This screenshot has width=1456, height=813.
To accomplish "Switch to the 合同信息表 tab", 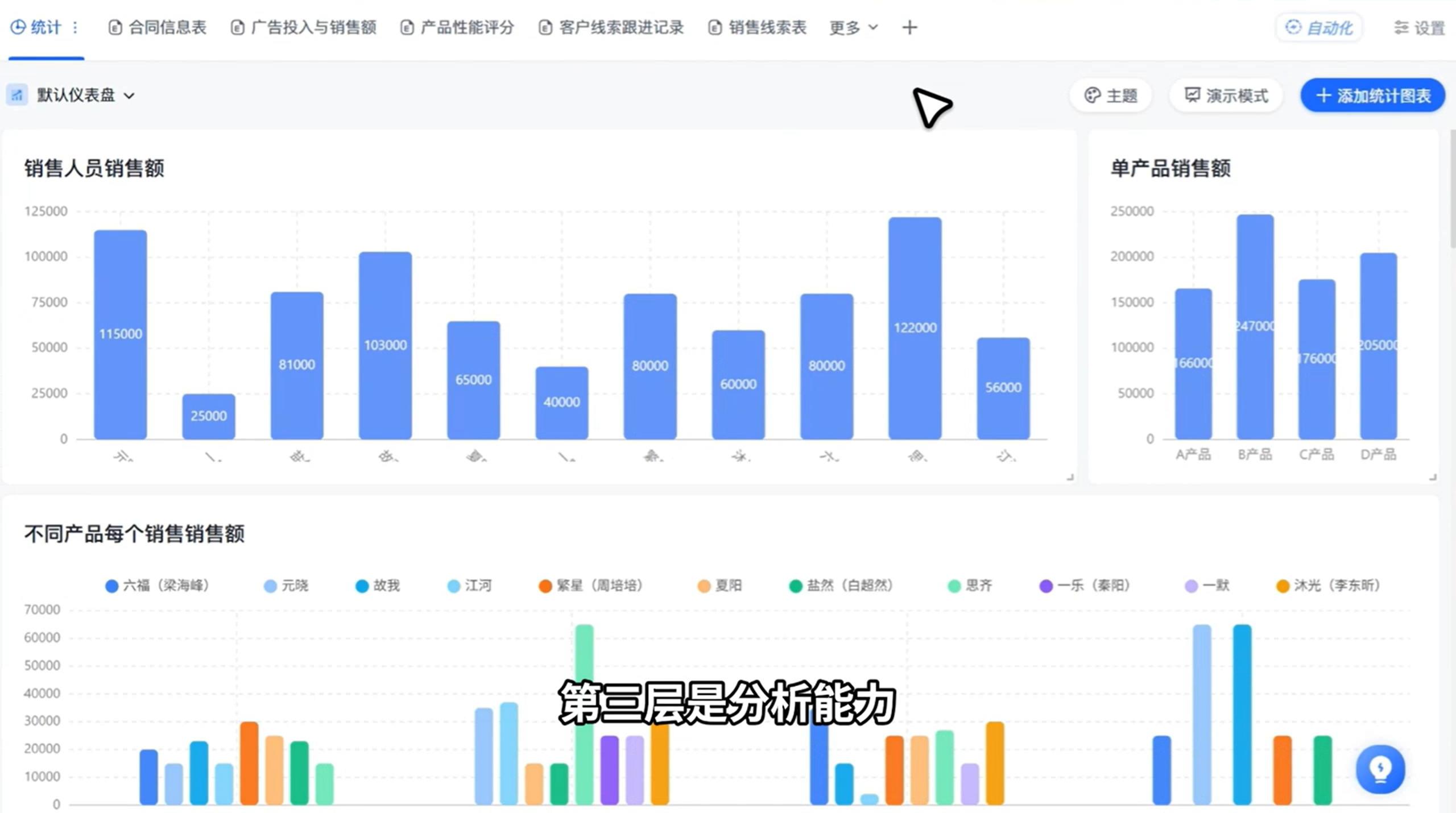I will coord(157,27).
